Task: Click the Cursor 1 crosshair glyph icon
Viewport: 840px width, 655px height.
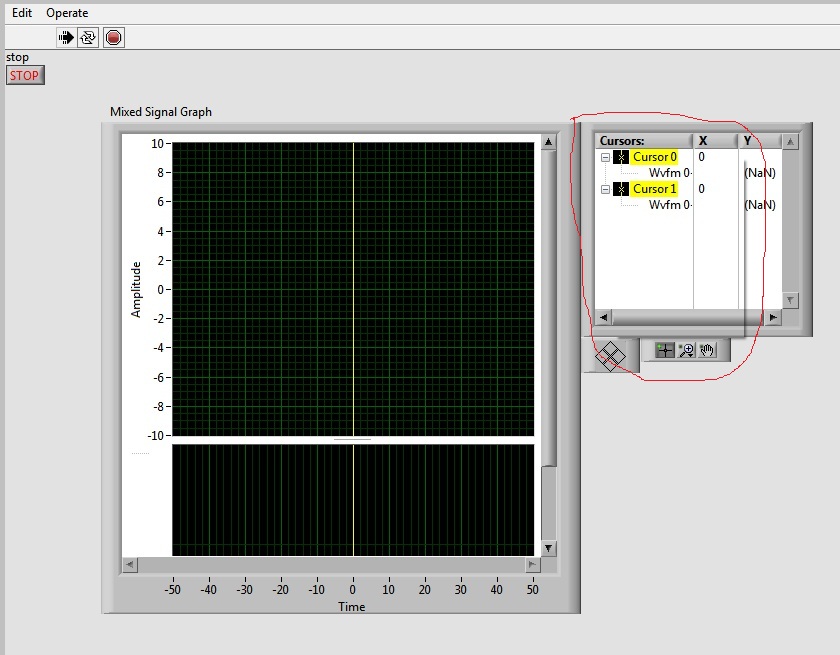Action: pyautogui.click(x=621, y=189)
